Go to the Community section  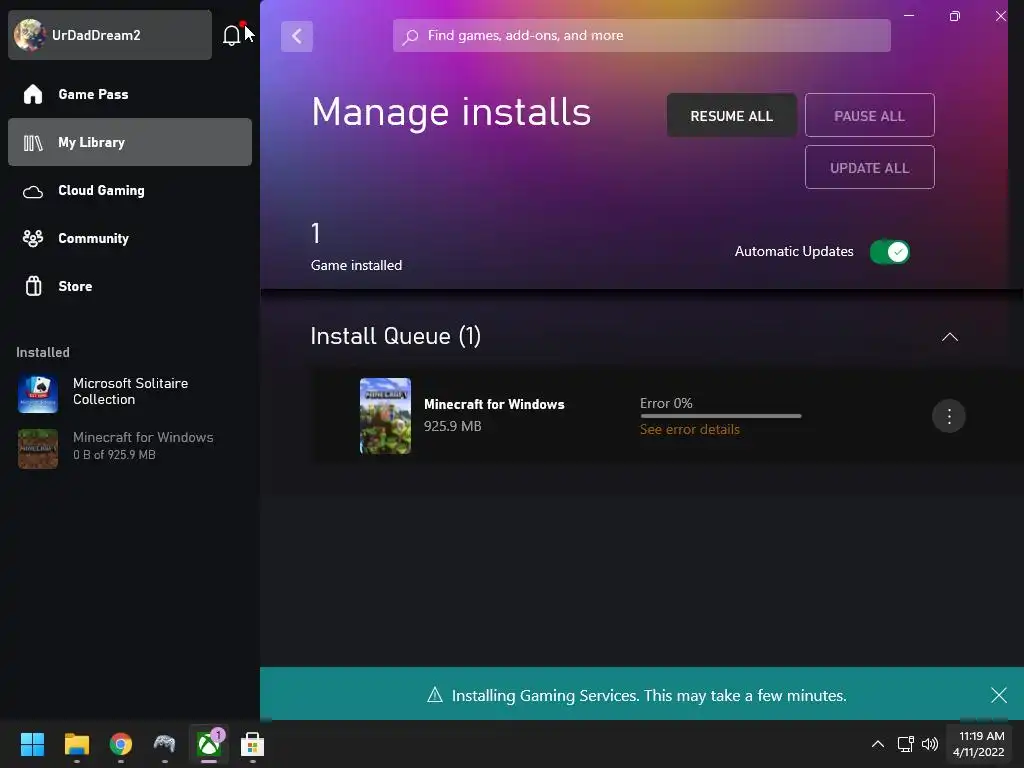(x=129, y=238)
